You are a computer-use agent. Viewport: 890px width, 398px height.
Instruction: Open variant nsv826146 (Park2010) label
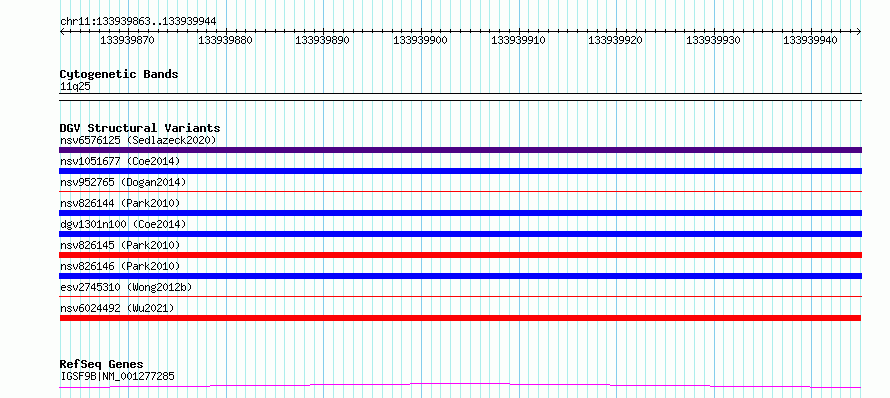(120, 266)
